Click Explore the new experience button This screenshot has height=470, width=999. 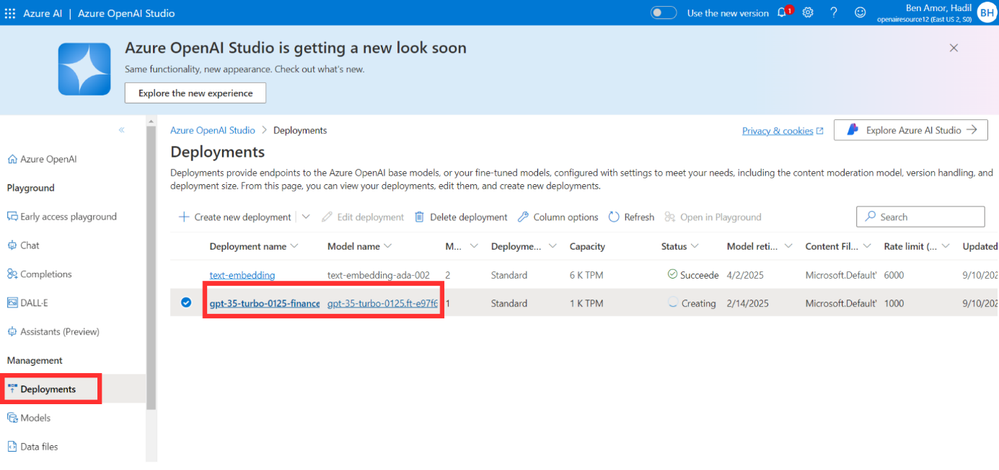195,93
